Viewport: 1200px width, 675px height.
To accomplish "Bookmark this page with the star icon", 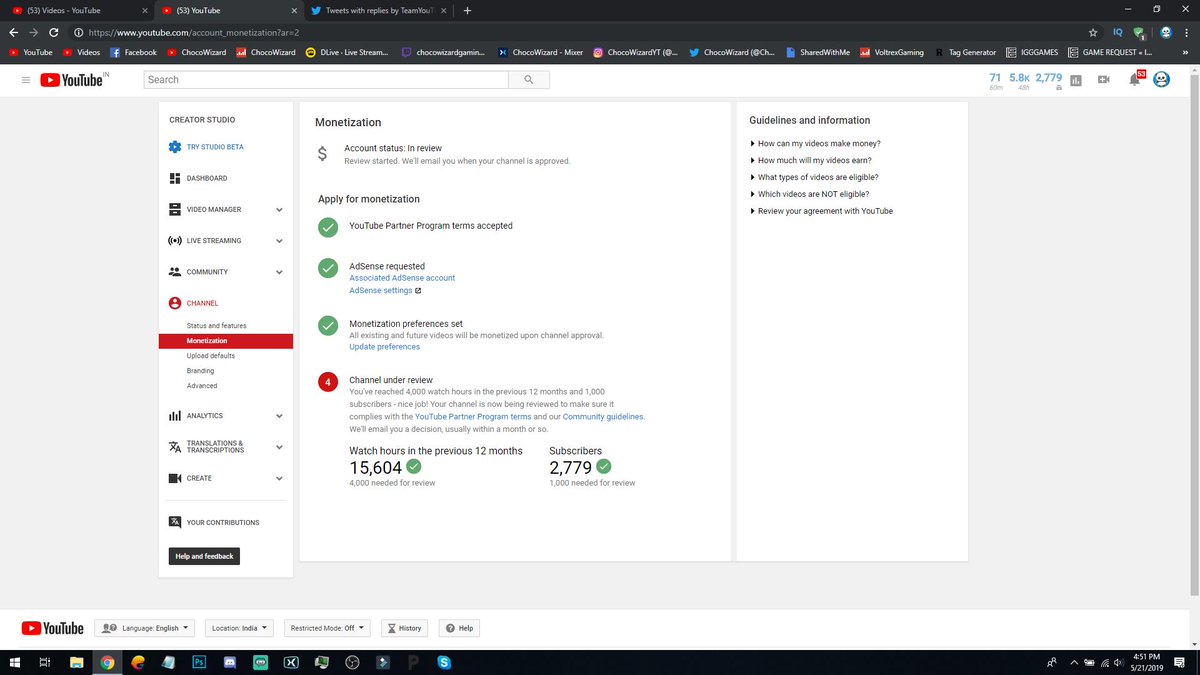I will point(1093,32).
